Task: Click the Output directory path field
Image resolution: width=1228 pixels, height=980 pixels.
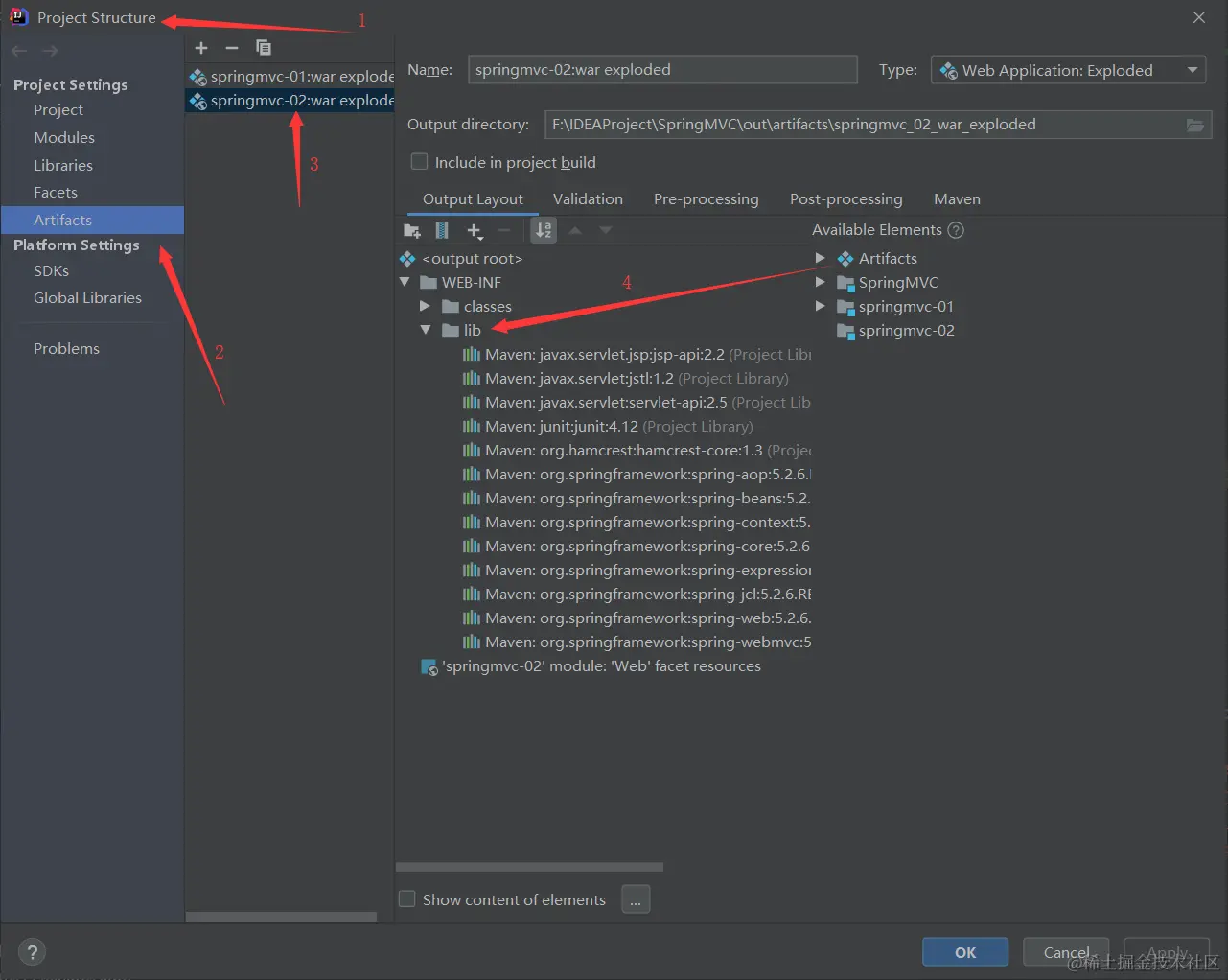Action: pyautogui.click(x=864, y=125)
